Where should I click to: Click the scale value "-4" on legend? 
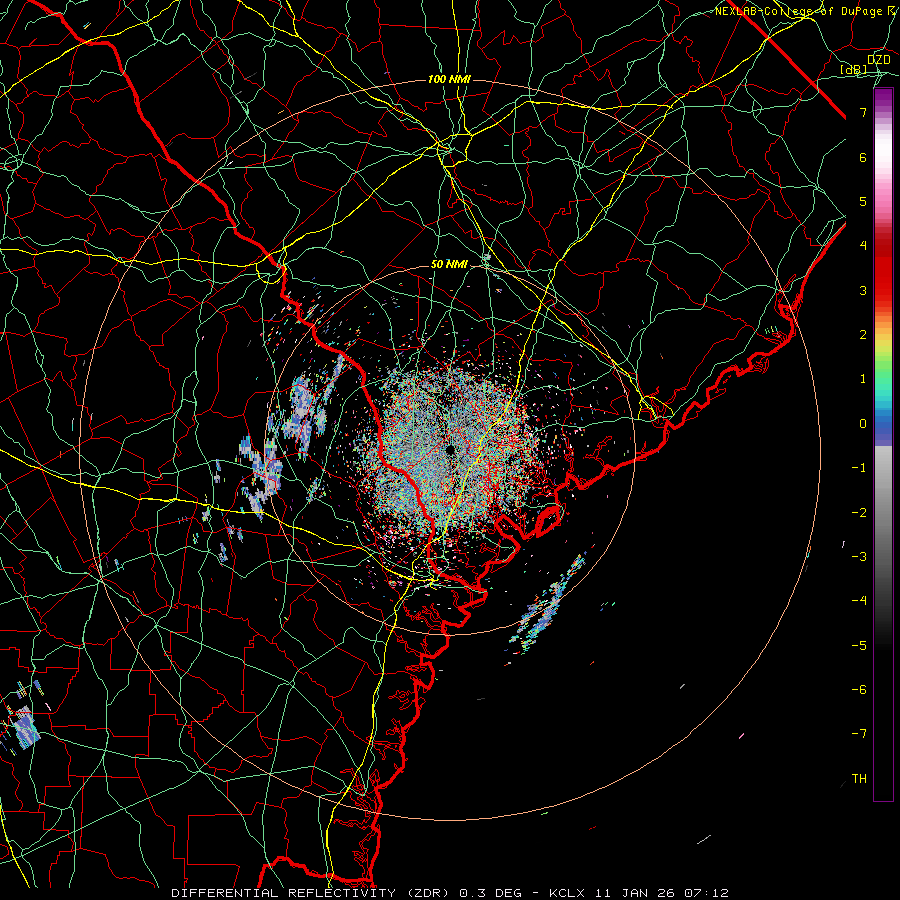click(x=859, y=601)
